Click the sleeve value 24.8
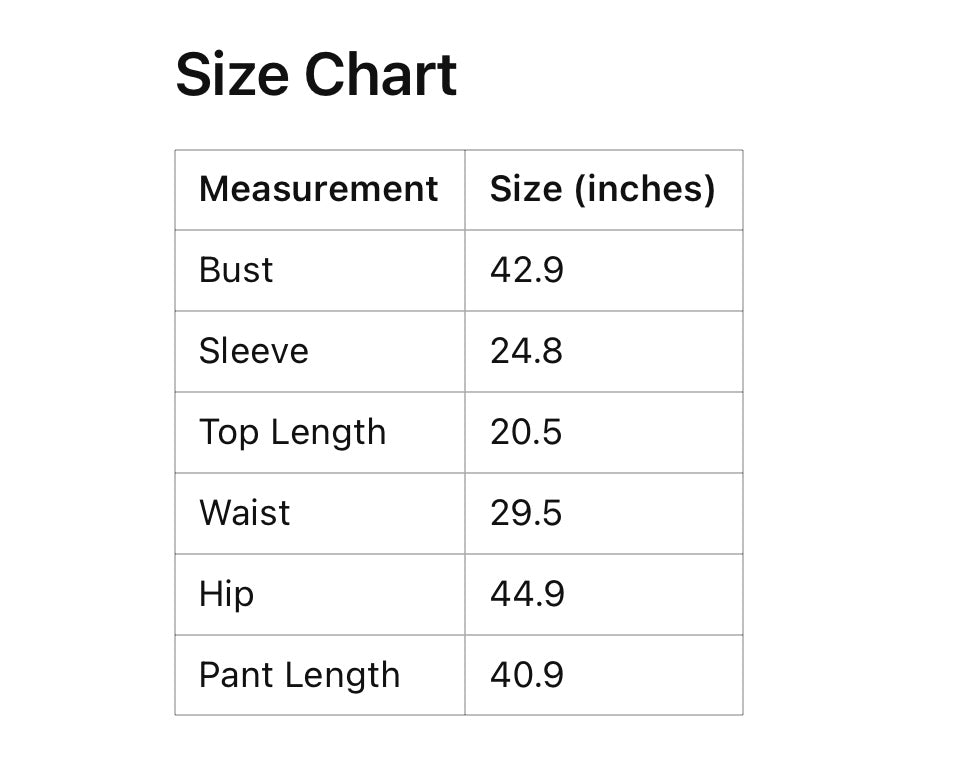Image resolution: width=970 pixels, height=778 pixels. point(527,351)
